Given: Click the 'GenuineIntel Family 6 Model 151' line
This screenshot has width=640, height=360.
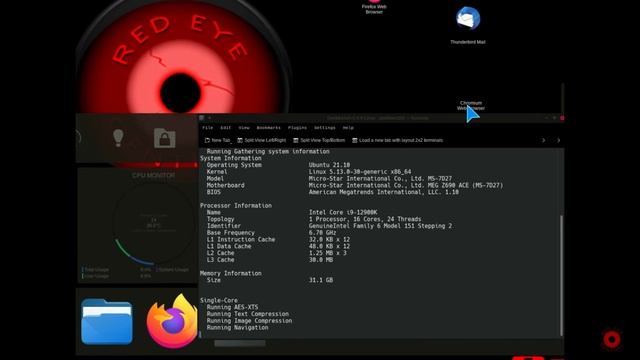Looking at the screenshot, I should click(x=380, y=226).
